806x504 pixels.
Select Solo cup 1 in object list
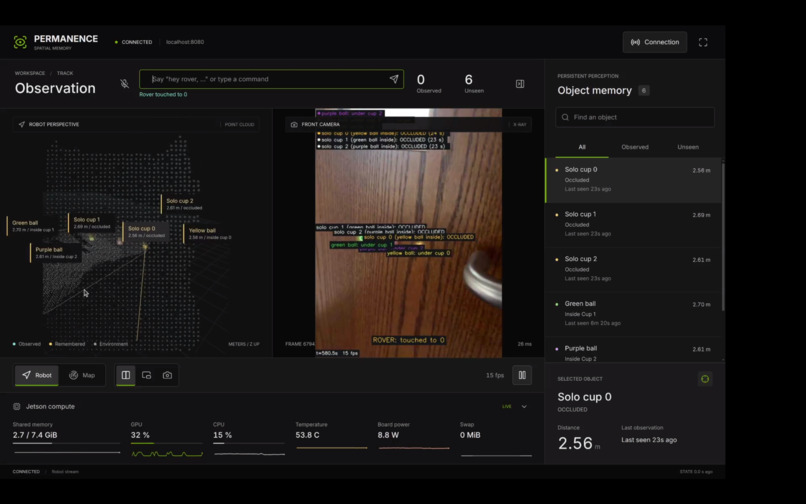[633, 224]
